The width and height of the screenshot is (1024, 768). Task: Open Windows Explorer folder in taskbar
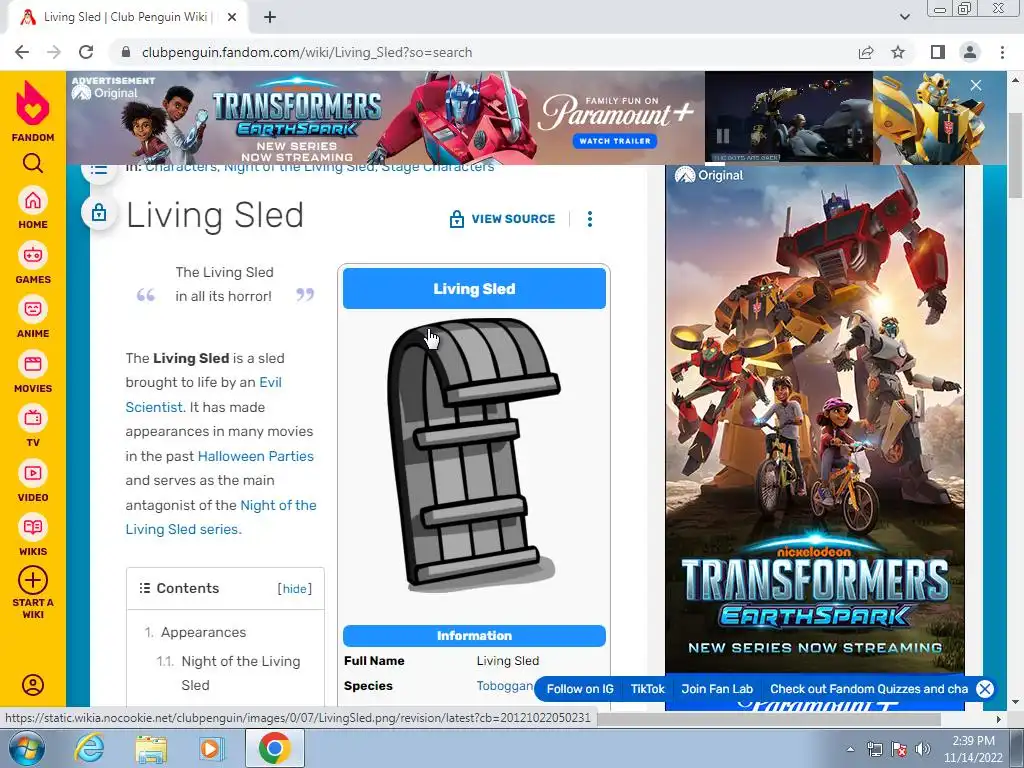click(151, 749)
